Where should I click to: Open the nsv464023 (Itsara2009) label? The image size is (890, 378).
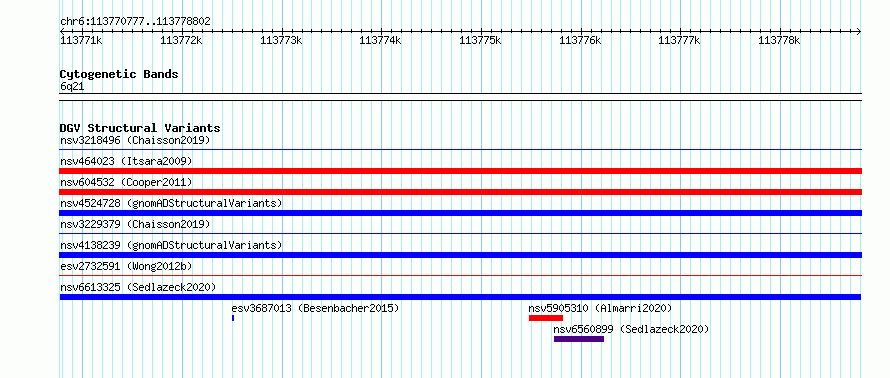[x=126, y=161]
